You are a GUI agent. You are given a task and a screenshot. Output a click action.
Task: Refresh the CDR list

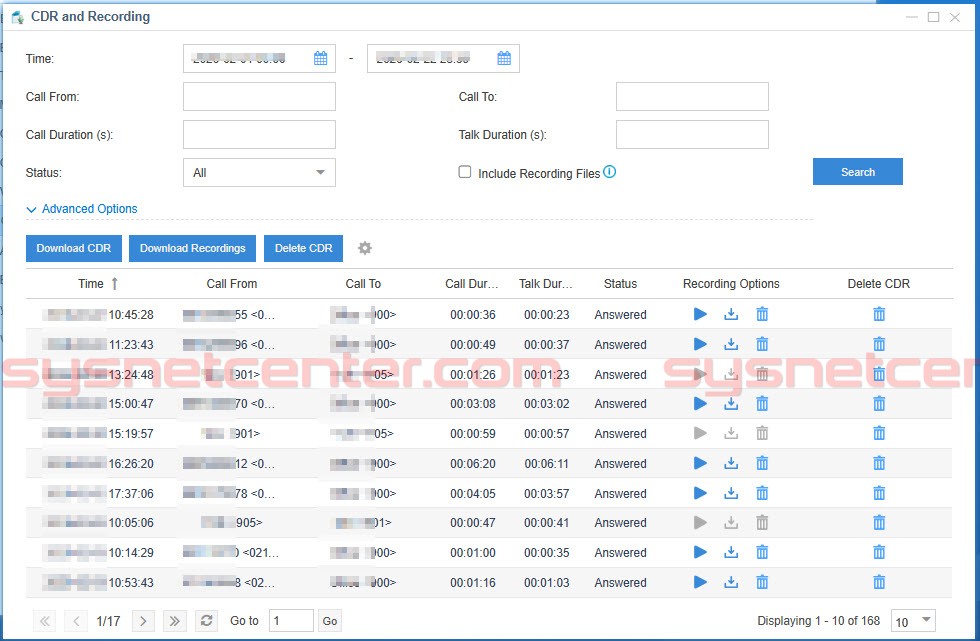pos(206,620)
